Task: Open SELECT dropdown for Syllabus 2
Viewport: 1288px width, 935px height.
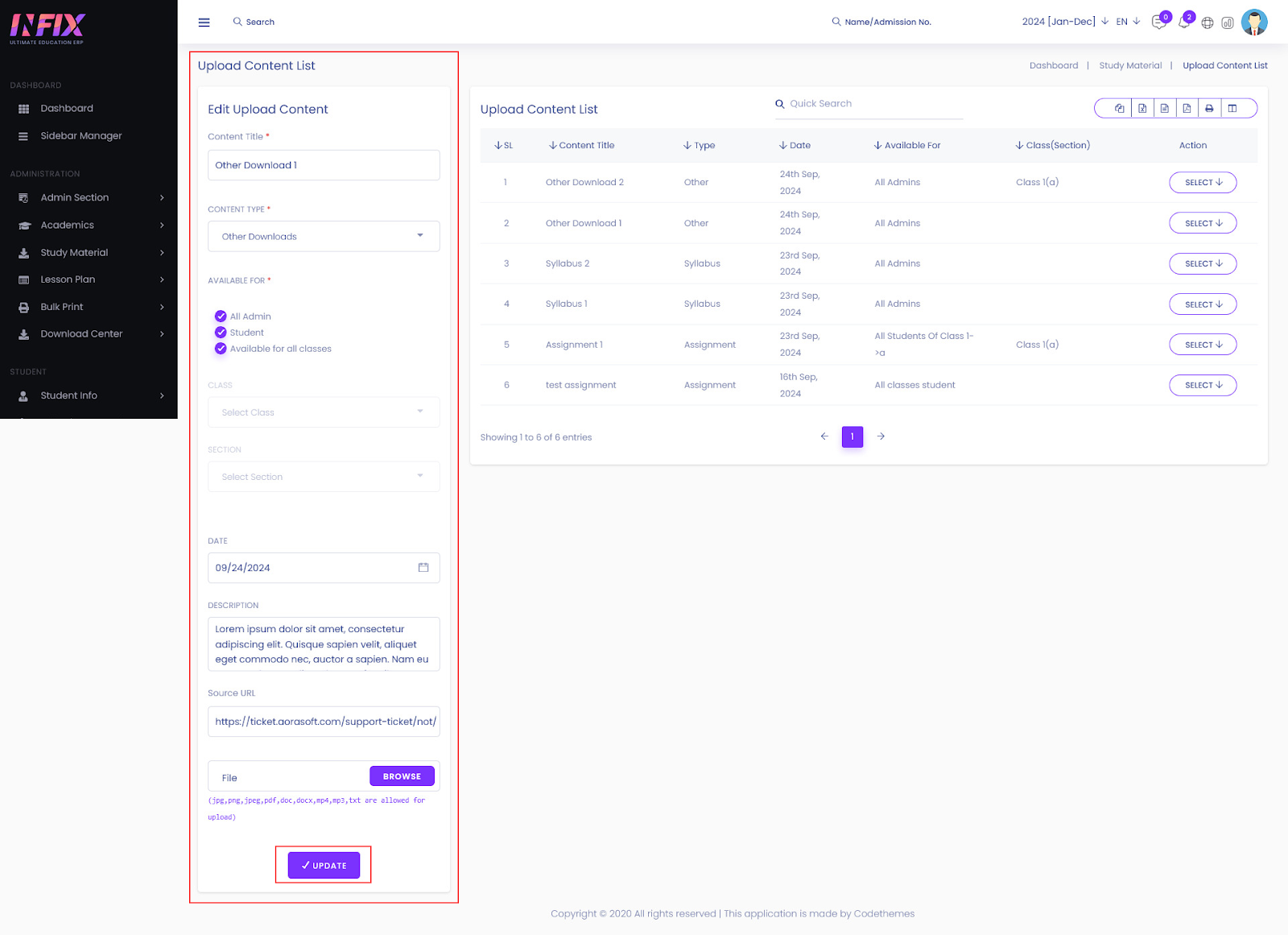Action: point(1203,263)
